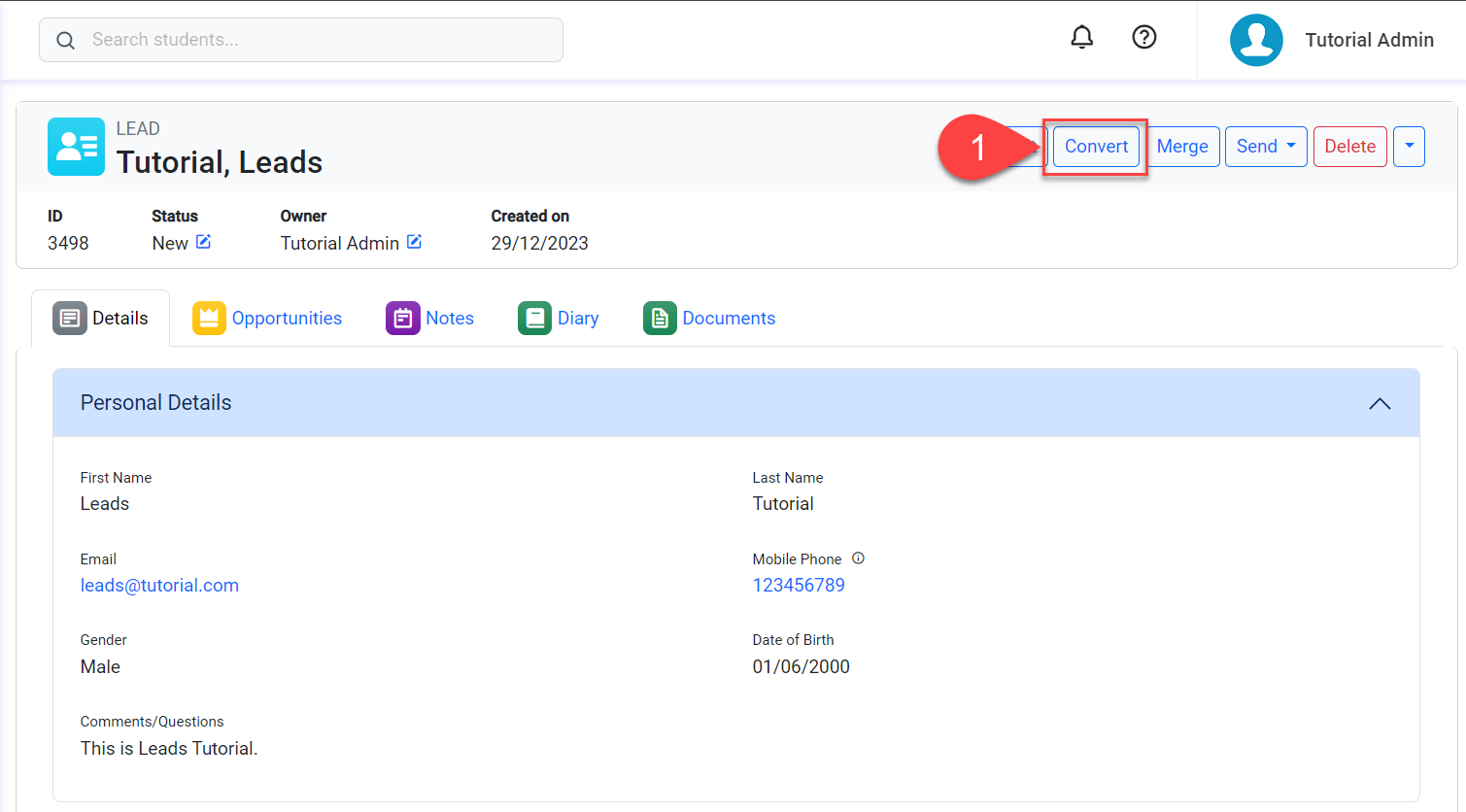This screenshot has width=1466, height=812.
Task: Open the leads@tutorial.com email link
Action: click(x=159, y=586)
